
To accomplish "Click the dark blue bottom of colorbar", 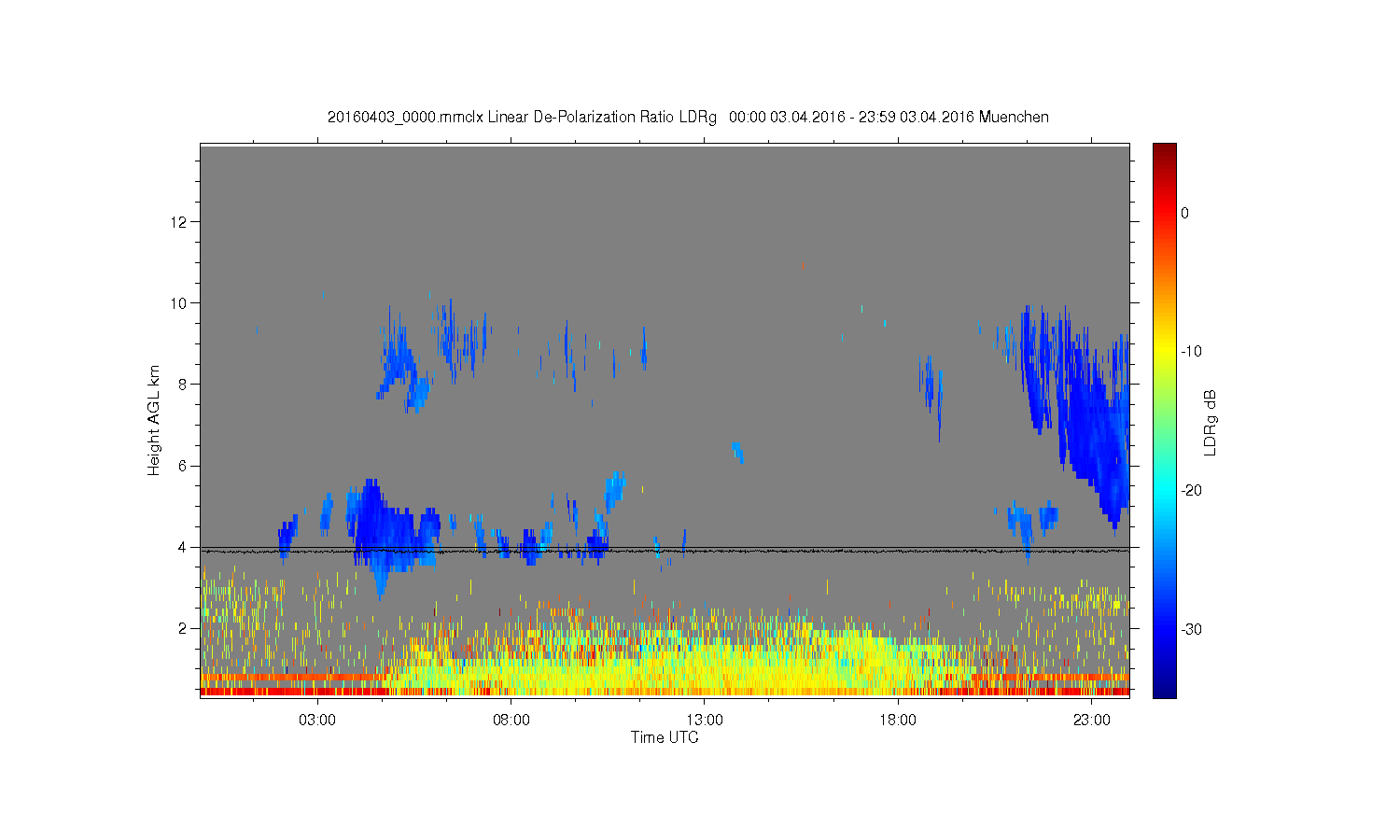I will click(1164, 689).
